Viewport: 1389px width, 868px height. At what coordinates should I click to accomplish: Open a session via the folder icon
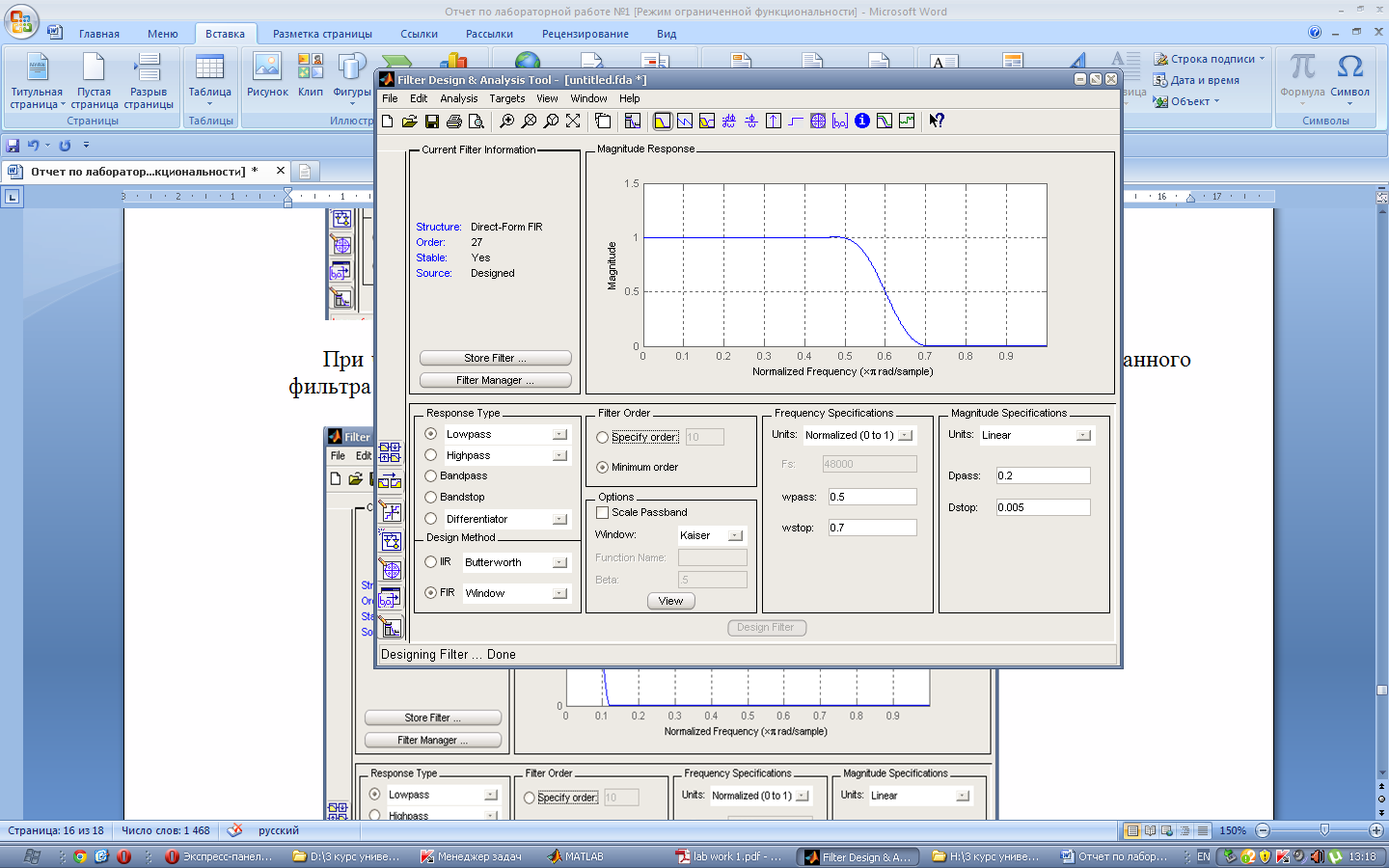pyautogui.click(x=410, y=122)
